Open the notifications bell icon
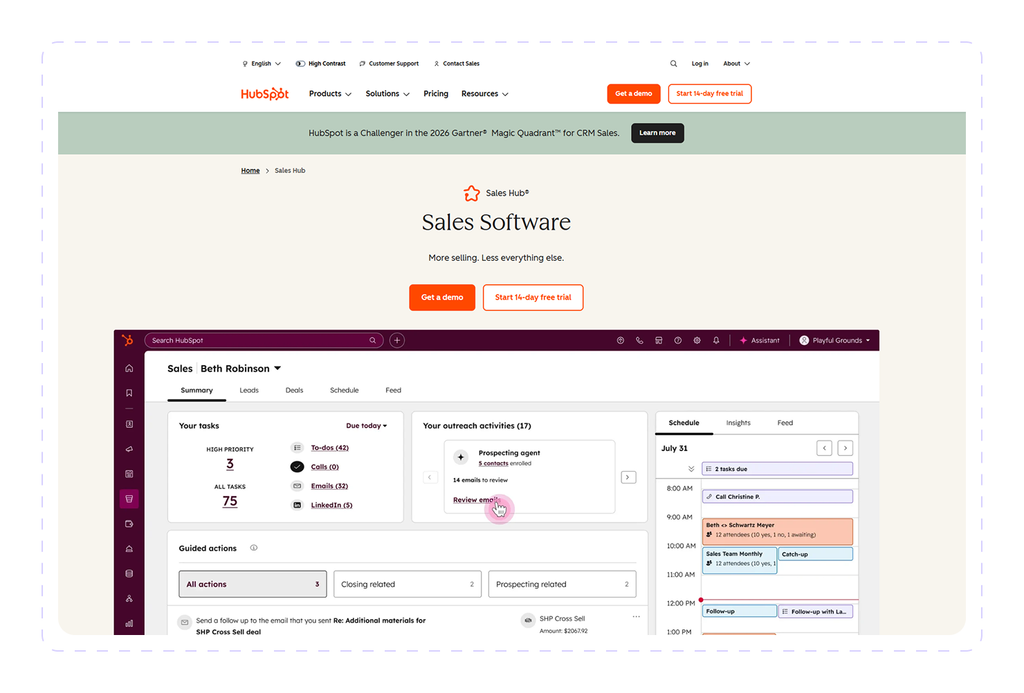Screen dimensions: 1024x693 (716, 340)
